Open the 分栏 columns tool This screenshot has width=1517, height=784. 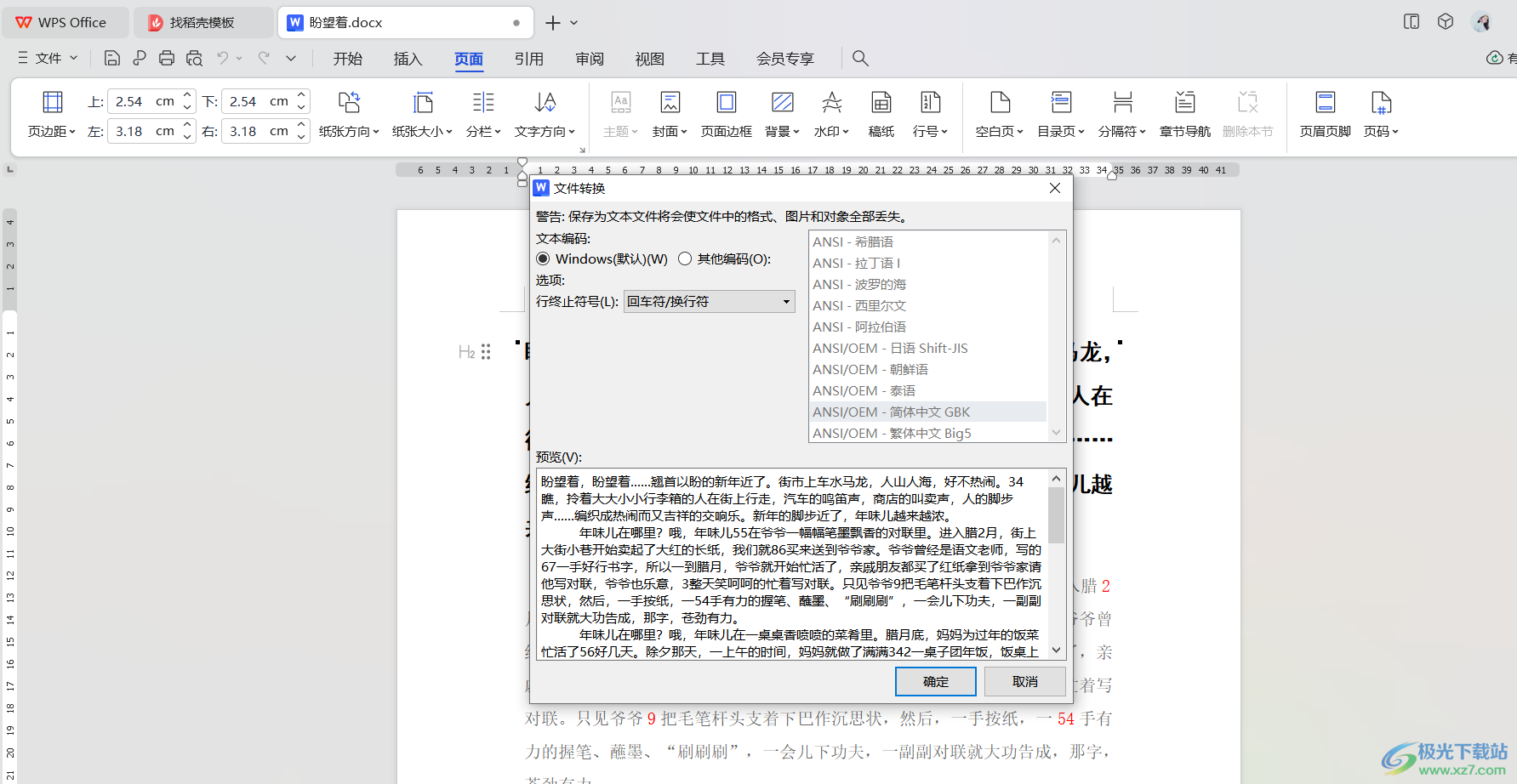(x=483, y=114)
